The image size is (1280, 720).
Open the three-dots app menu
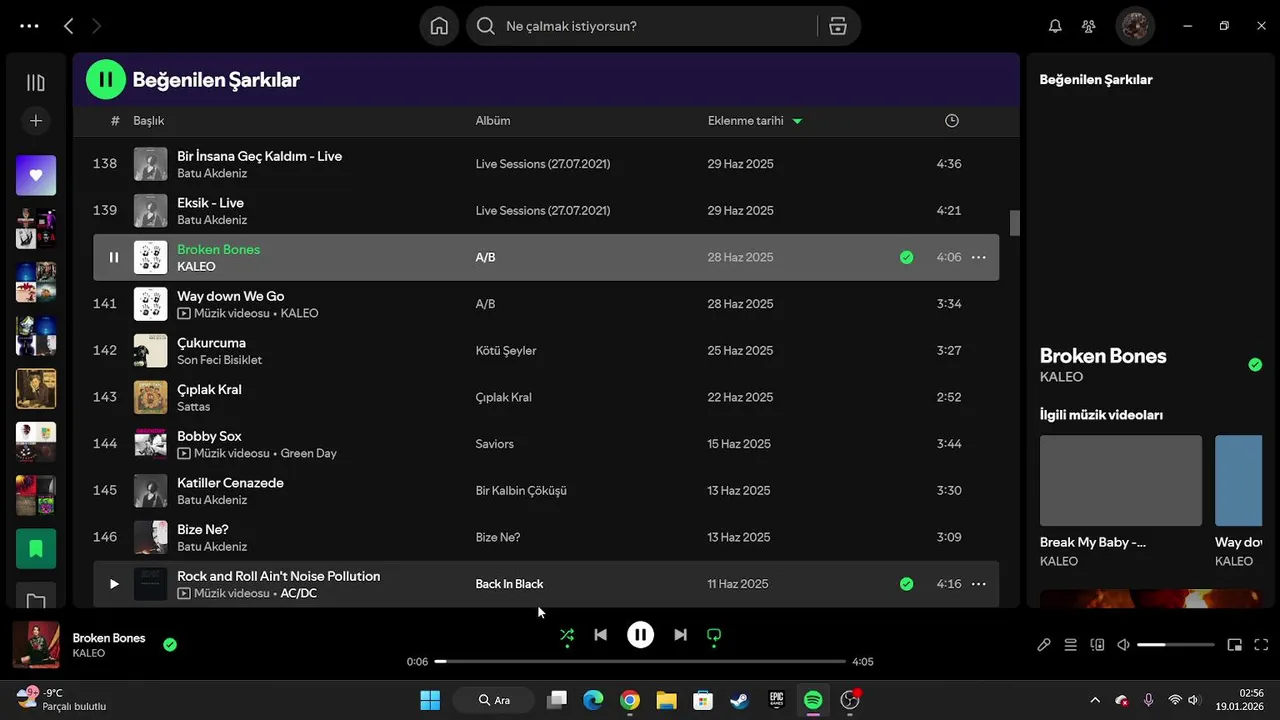tap(29, 26)
